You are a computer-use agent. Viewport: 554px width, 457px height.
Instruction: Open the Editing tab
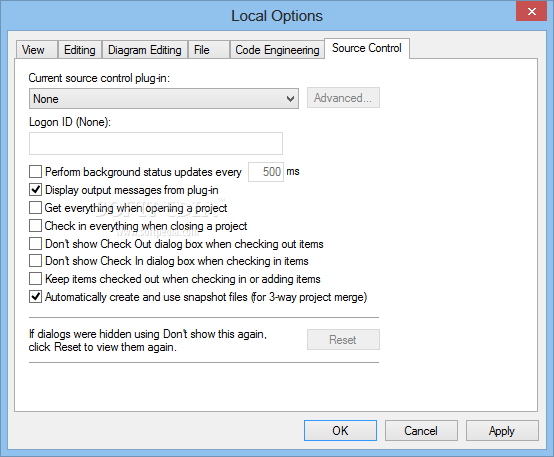[x=80, y=50]
